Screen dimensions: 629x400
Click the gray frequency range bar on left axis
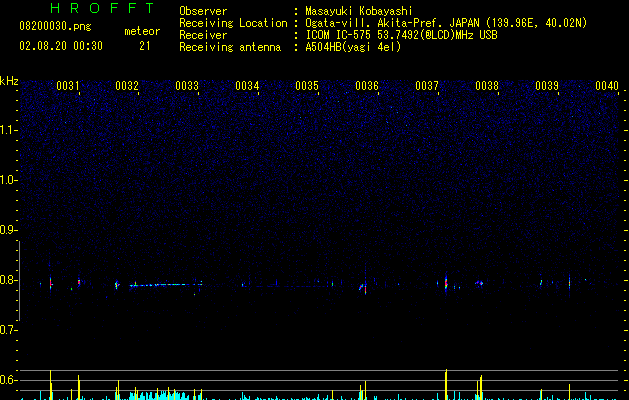(19, 281)
